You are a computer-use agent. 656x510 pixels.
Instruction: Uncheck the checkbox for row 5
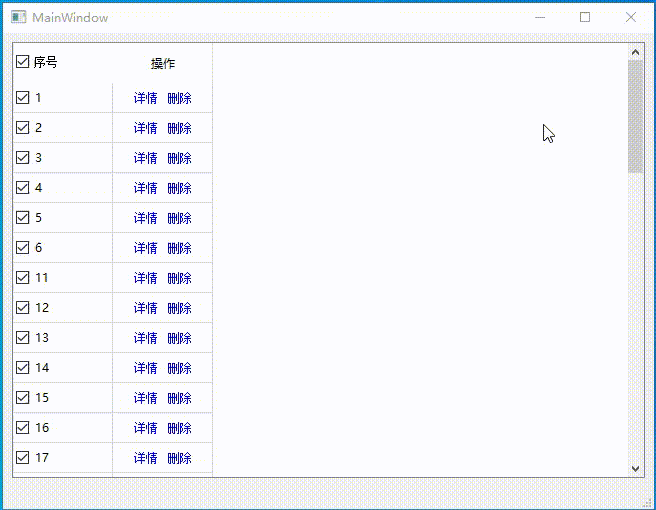[23, 218]
